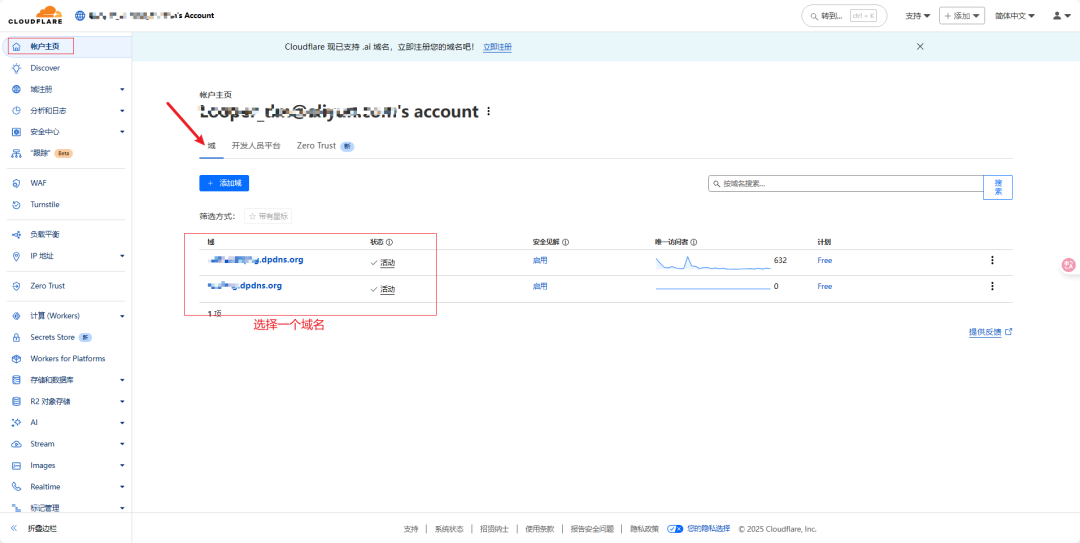The height and width of the screenshot is (543, 1080).
Task: Toggle 您的隐私选择 privacy switch
Action: click(x=674, y=529)
